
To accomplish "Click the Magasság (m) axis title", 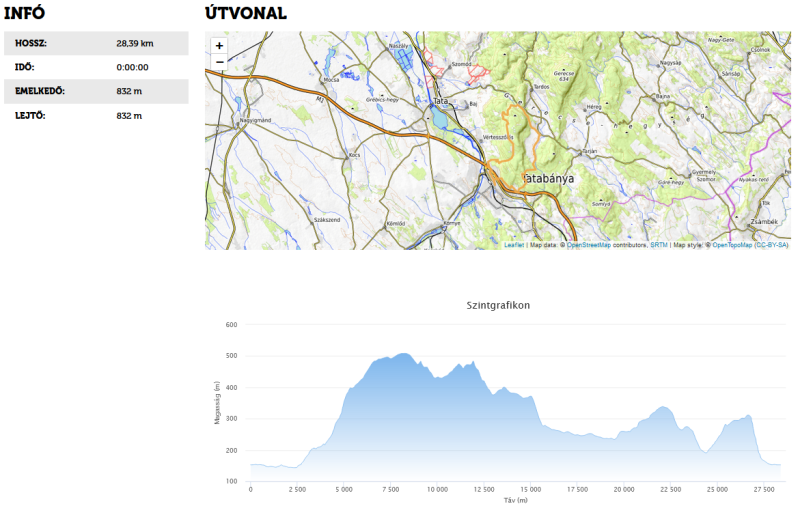I will [217, 403].
